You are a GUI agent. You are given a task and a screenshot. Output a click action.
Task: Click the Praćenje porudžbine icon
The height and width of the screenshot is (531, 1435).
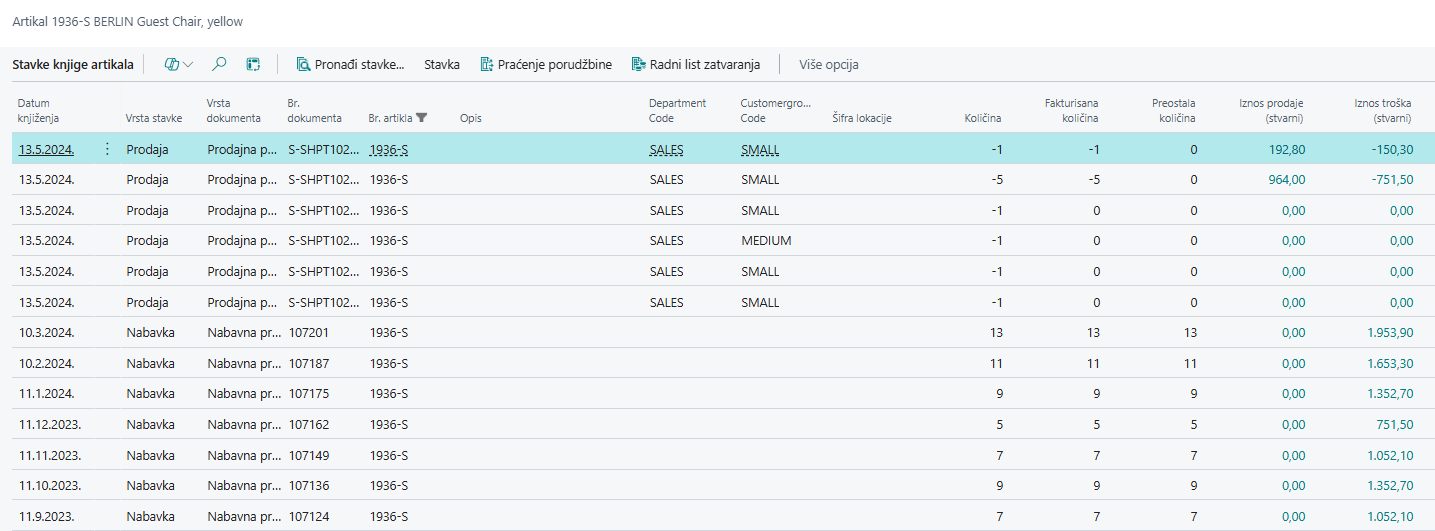click(487, 64)
